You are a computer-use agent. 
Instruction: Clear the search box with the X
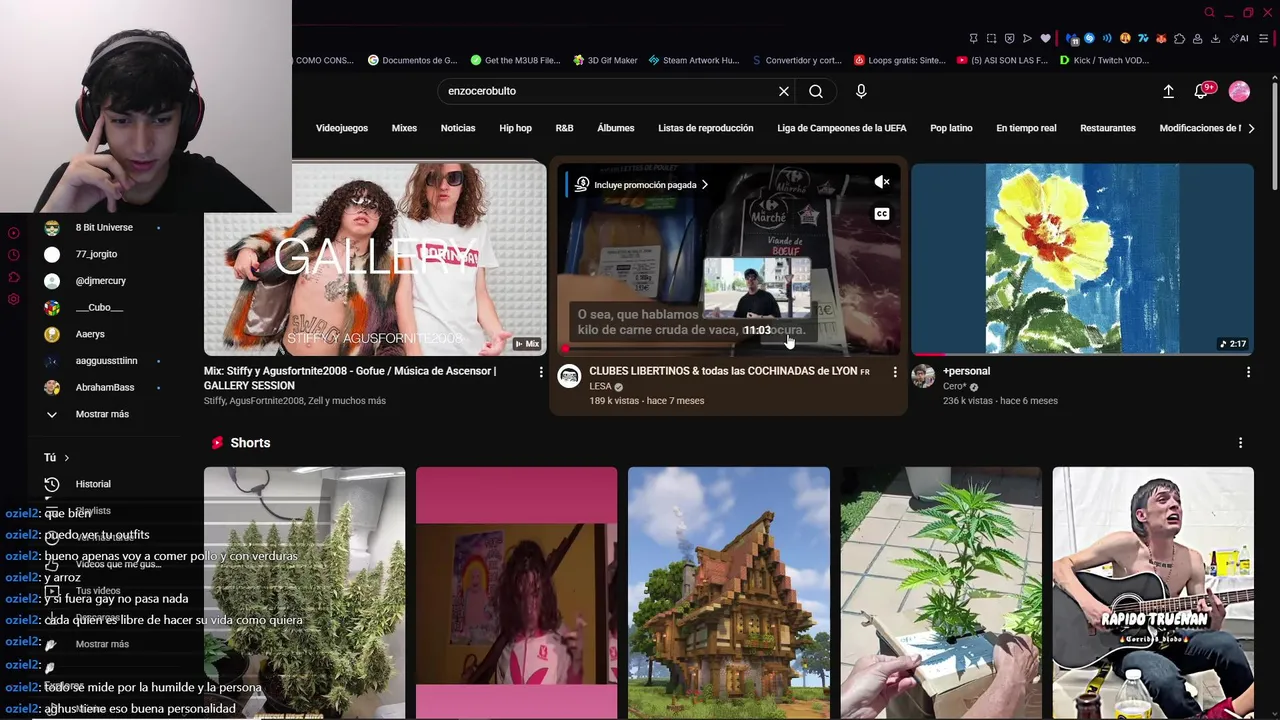[784, 91]
